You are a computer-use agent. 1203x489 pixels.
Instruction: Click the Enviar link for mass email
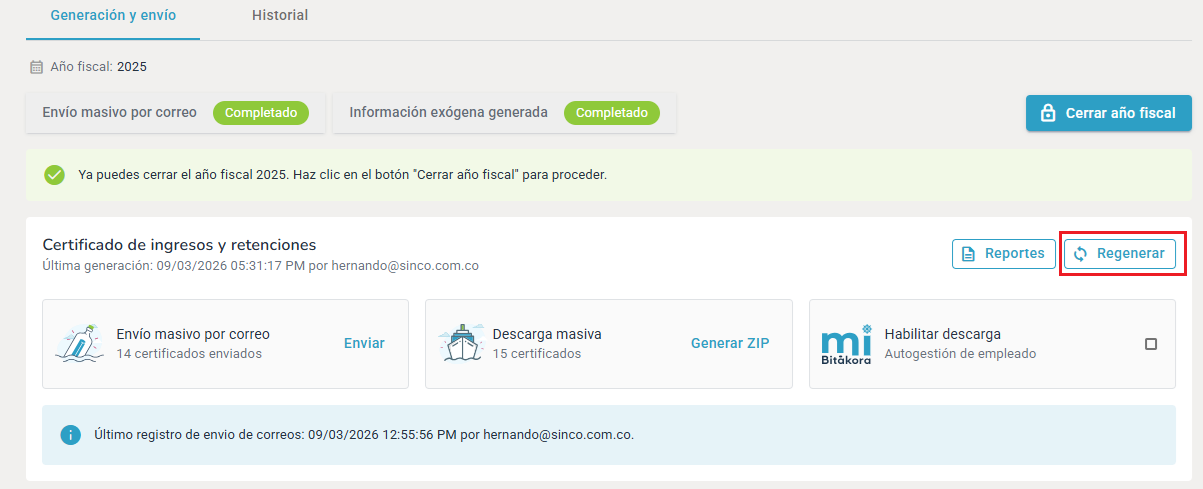tap(364, 343)
